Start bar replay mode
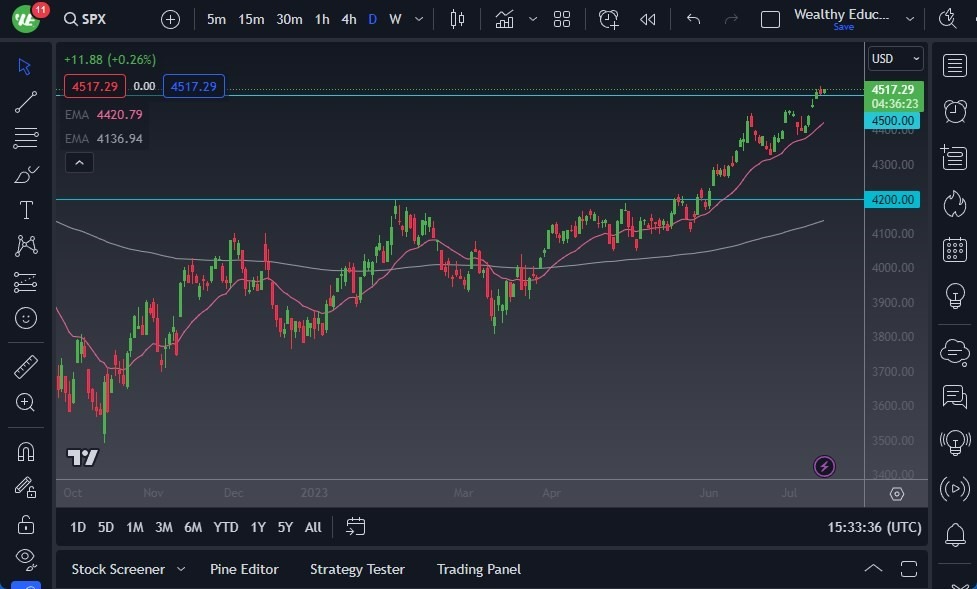The height and width of the screenshot is (589, 977). point(647,18)
